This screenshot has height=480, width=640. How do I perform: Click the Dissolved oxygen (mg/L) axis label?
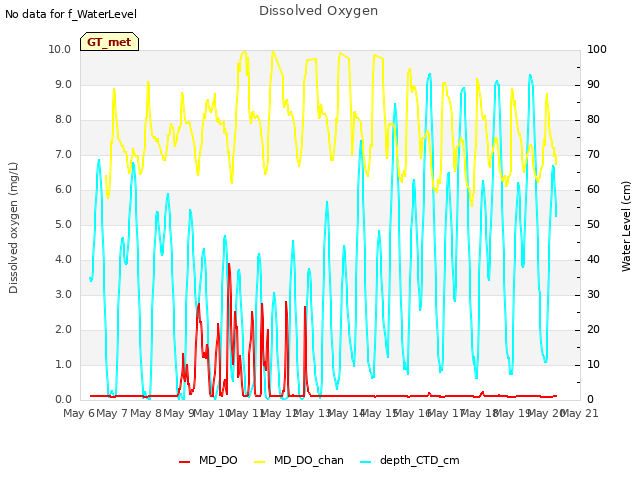pyautogui.click(x=13, y=228)
